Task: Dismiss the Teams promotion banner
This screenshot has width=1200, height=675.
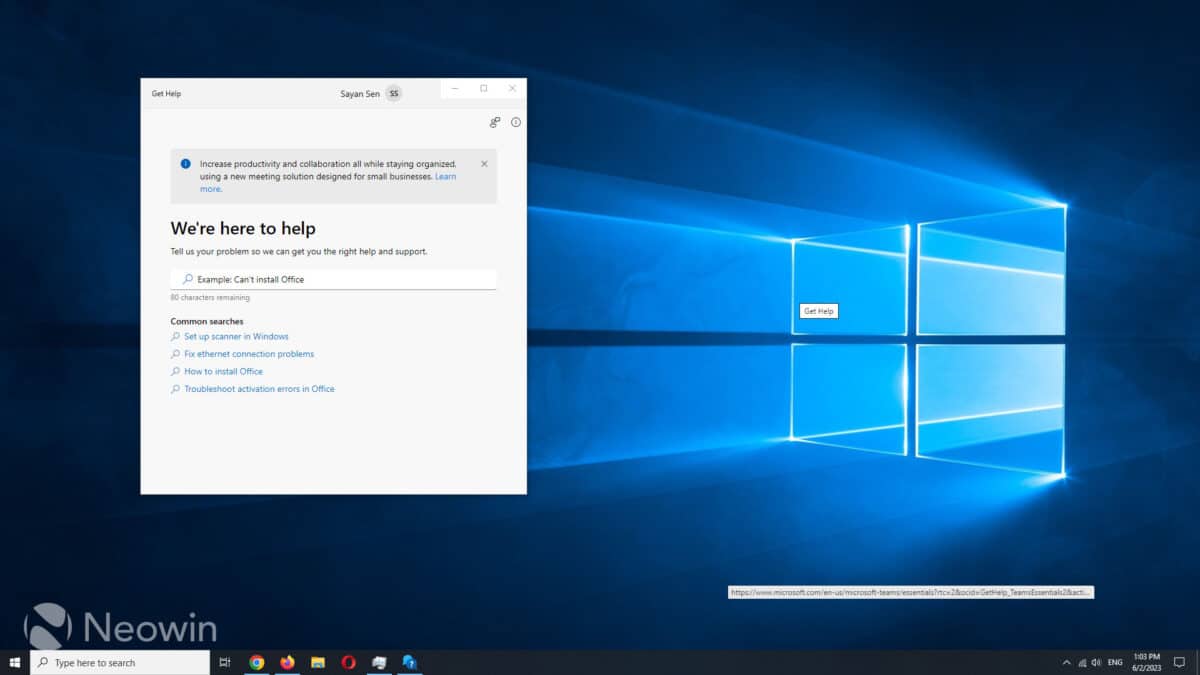Action: (484, 164)
